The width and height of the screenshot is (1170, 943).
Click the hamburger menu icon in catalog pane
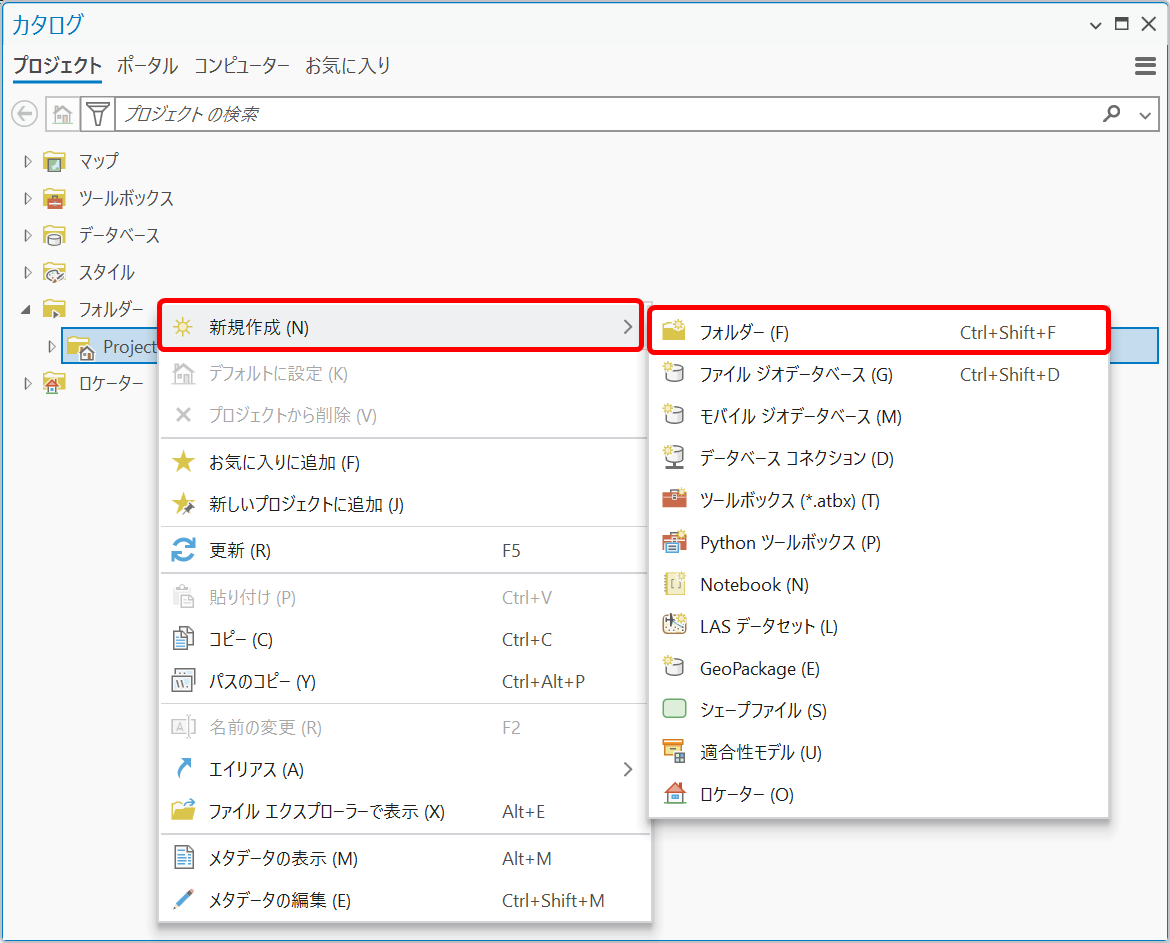(1145, 66)
